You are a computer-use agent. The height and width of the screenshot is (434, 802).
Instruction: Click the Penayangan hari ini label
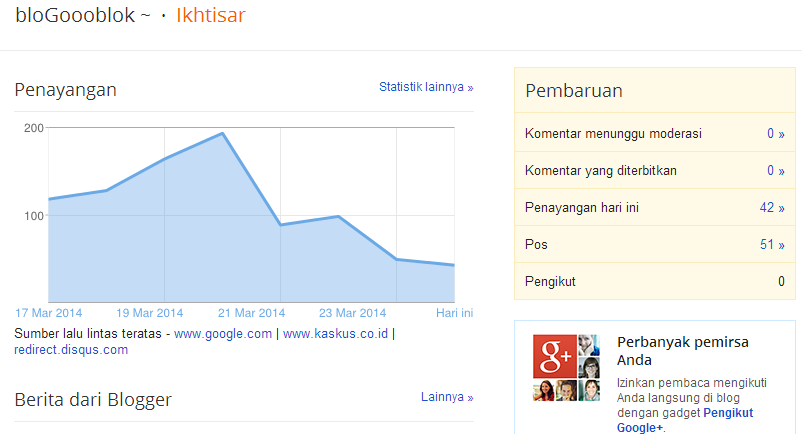click(582, 208)
